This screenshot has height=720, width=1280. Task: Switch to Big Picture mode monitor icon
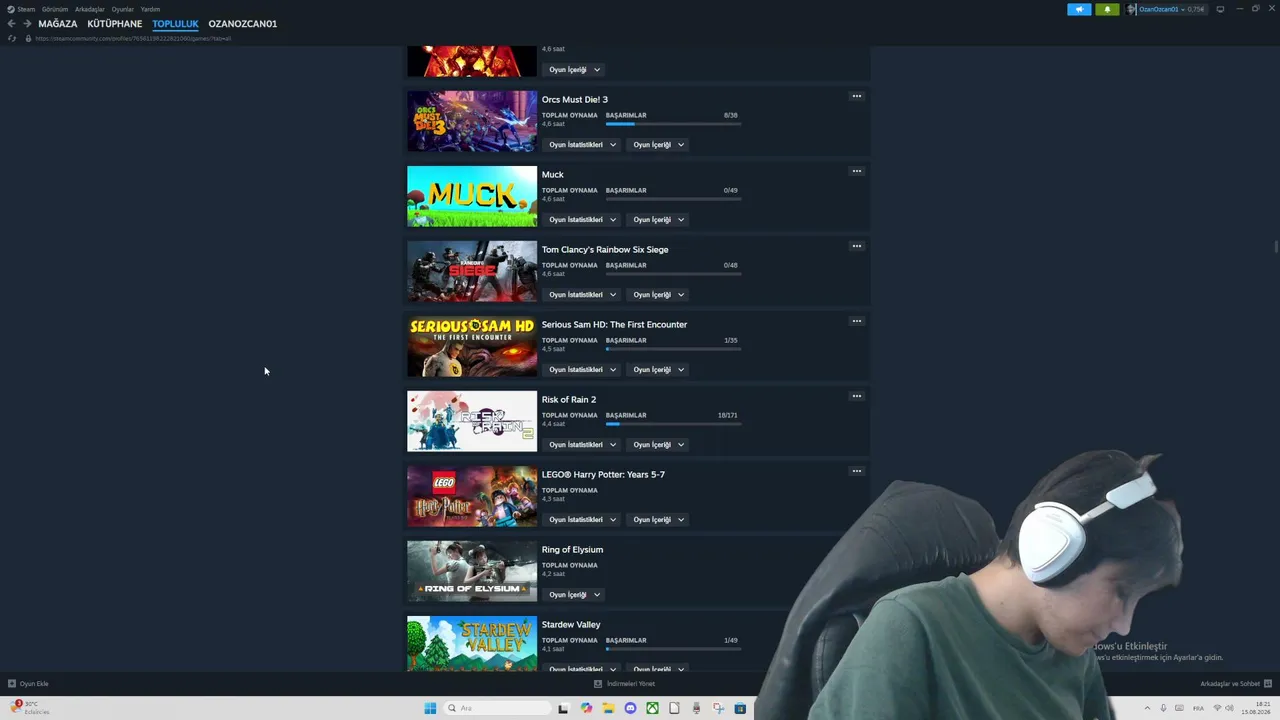pos(1220,9)
